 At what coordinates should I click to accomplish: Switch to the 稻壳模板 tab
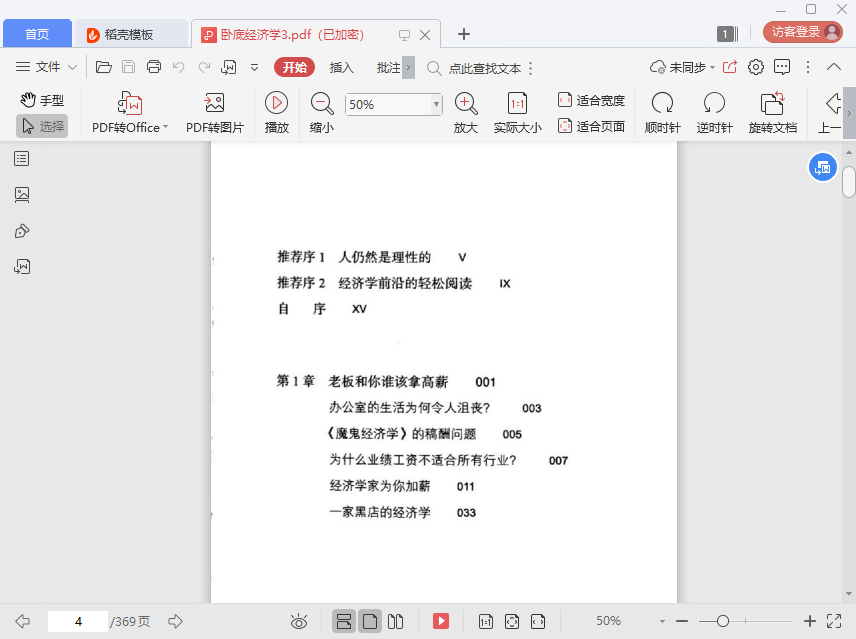tap(130, 34)
